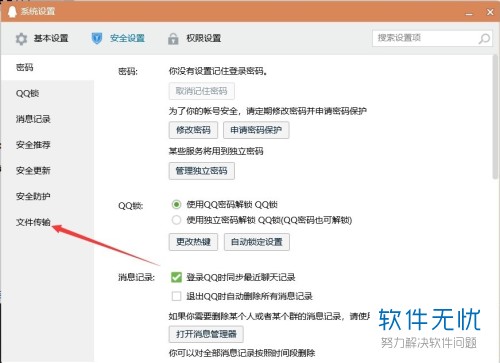Switch to the 安全设置 tab
The height and width of the screenshot is (363, 500).
(x=118, y=38)
